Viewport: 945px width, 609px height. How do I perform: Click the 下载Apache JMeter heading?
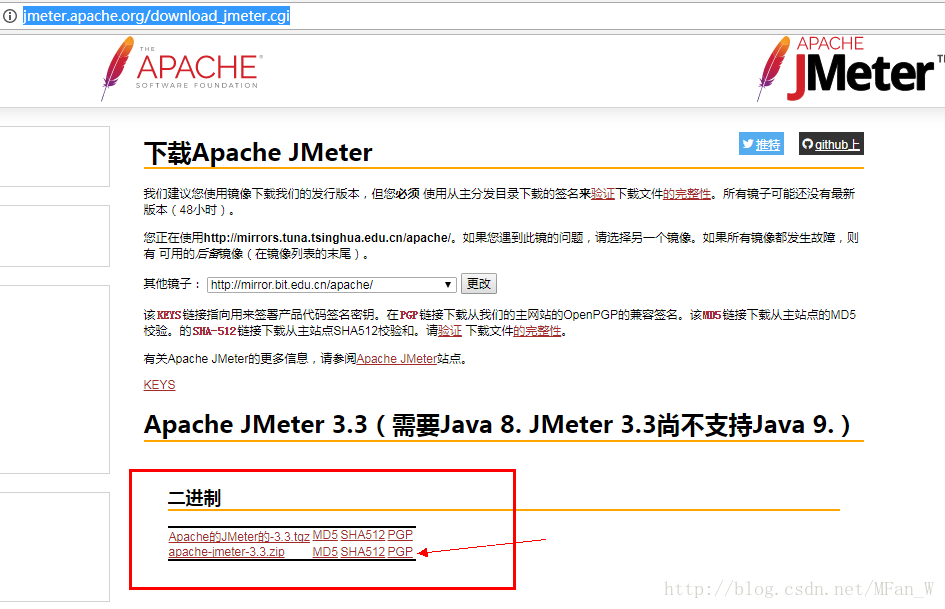[x=258, y=153]
